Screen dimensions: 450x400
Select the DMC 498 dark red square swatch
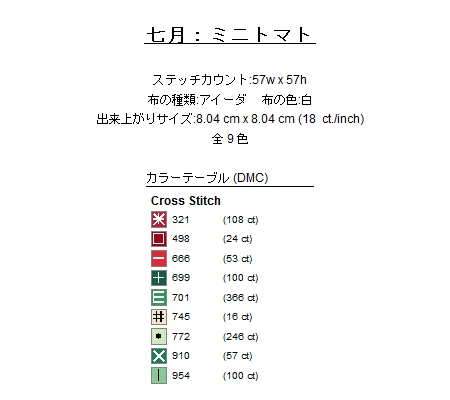[159, 239]
